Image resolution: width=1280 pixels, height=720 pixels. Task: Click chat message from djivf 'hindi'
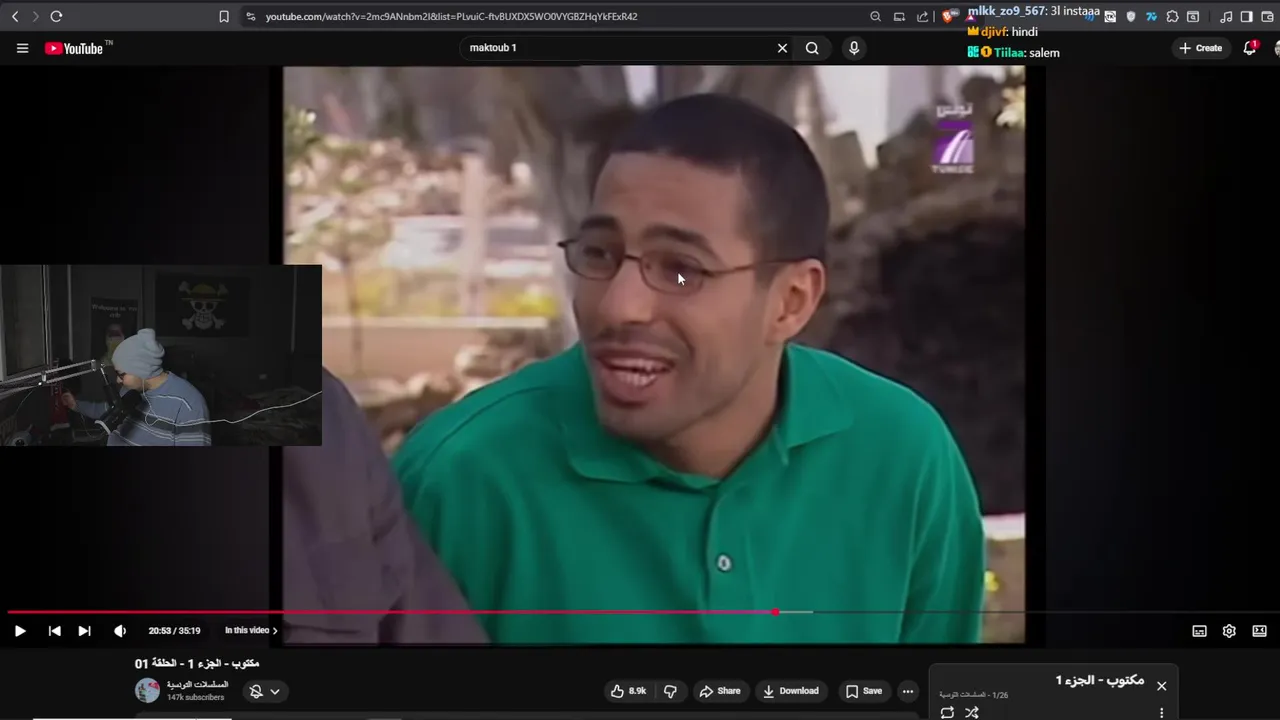[x=1002, y=32]
